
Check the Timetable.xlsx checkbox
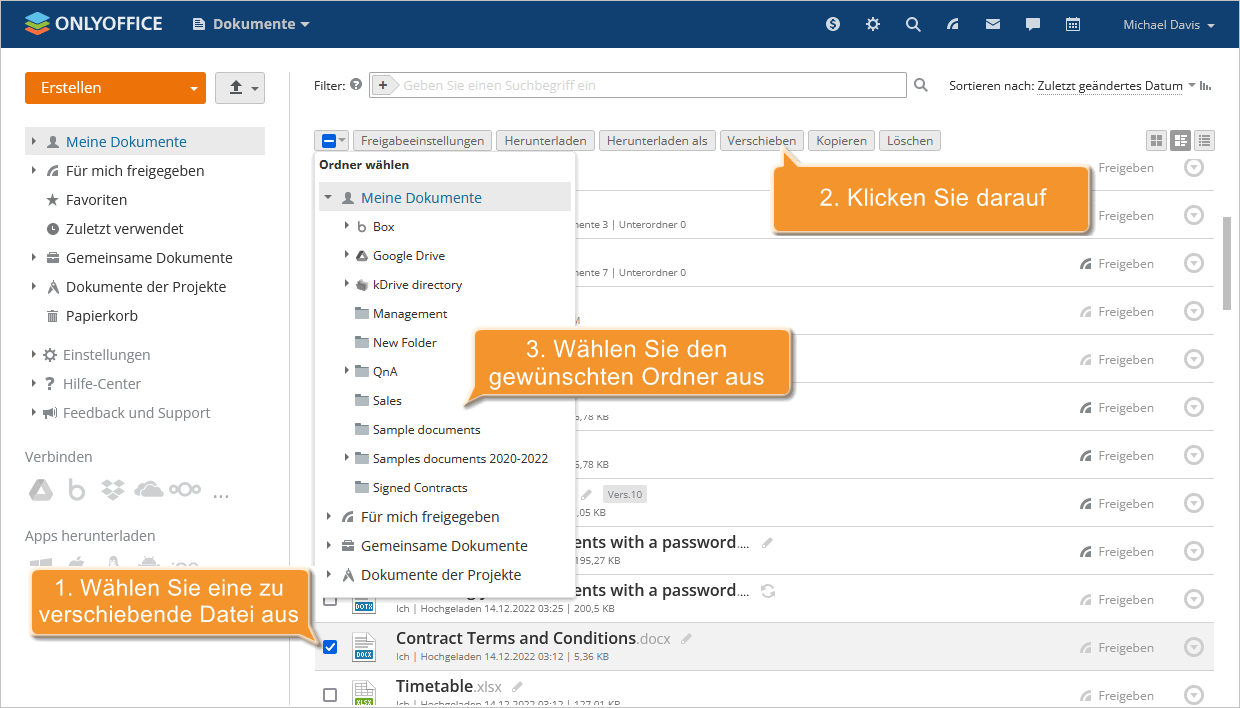click(x=330, y=695)
